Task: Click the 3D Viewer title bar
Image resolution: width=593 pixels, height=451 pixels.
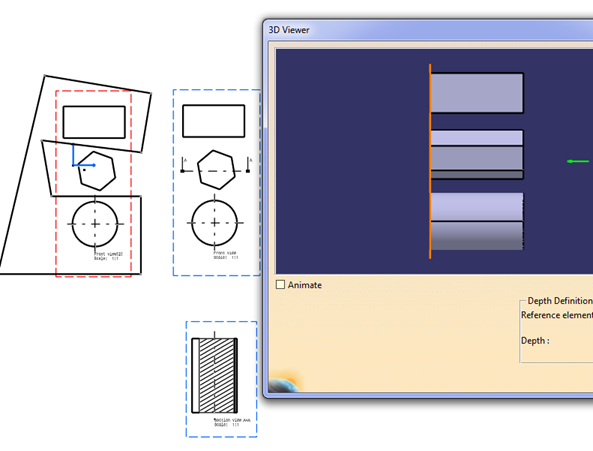Action: (429, 30)
